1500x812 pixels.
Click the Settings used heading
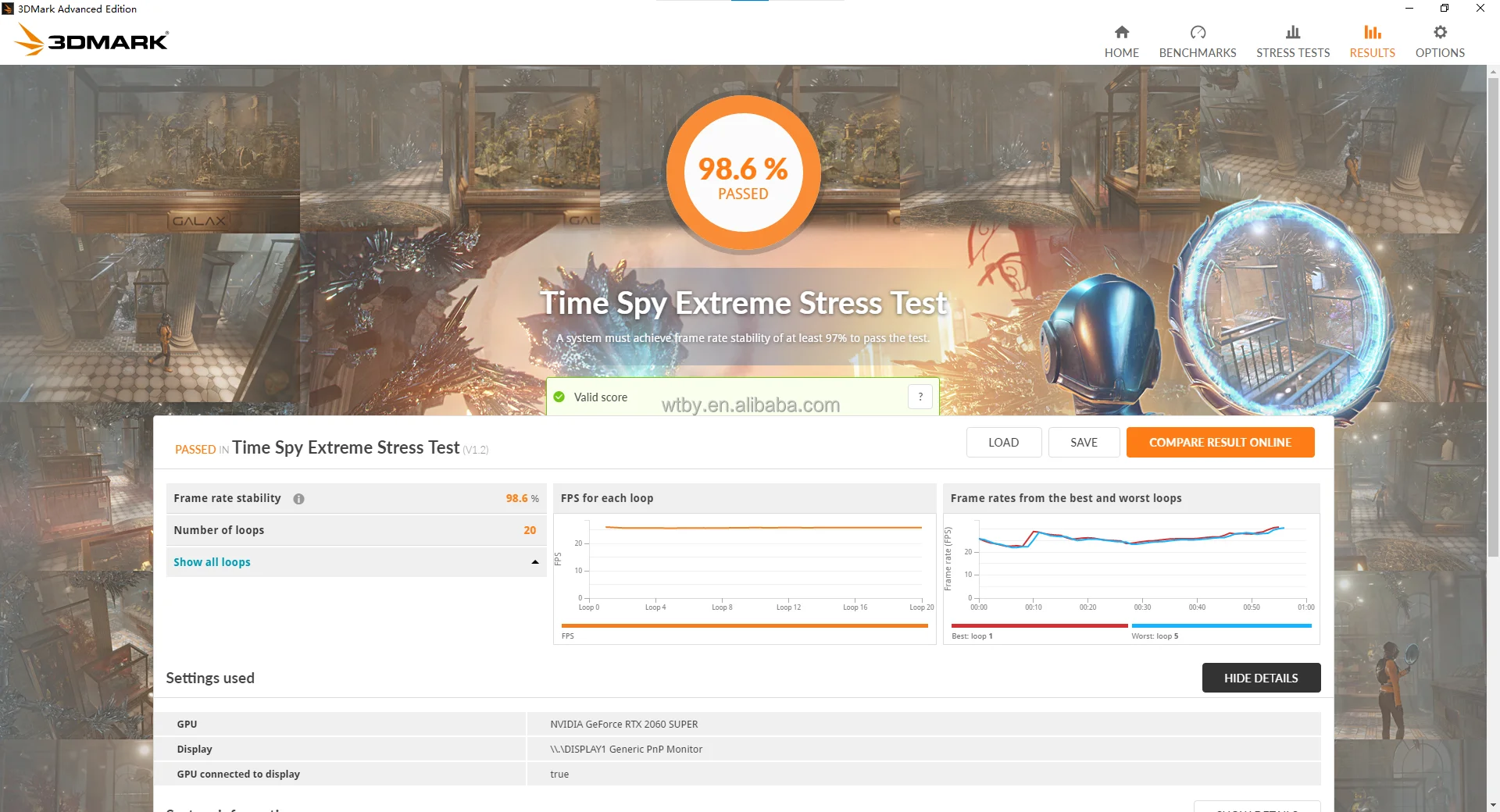click(210, 678)
